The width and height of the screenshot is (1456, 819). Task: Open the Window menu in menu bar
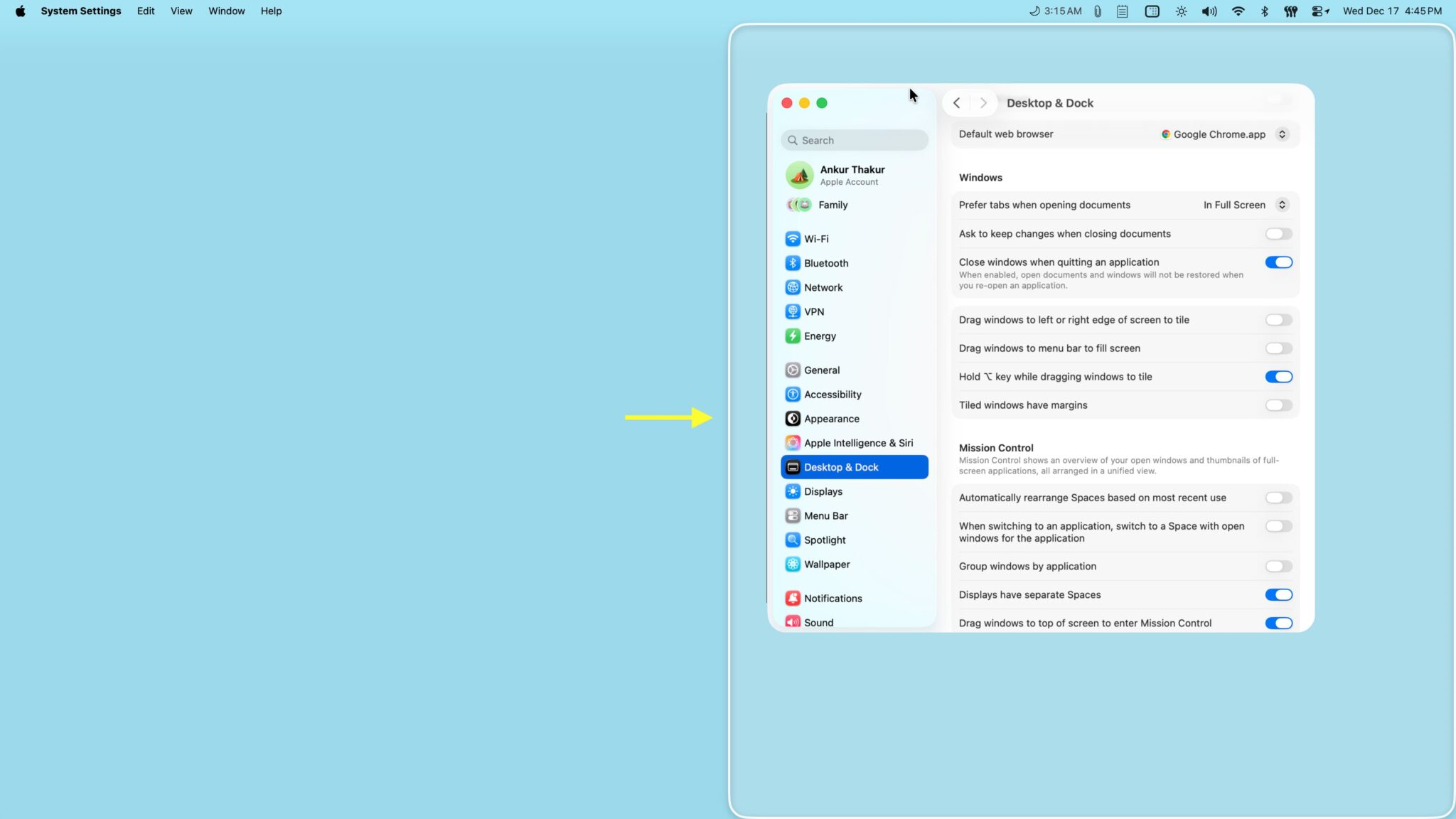(226, 11)
